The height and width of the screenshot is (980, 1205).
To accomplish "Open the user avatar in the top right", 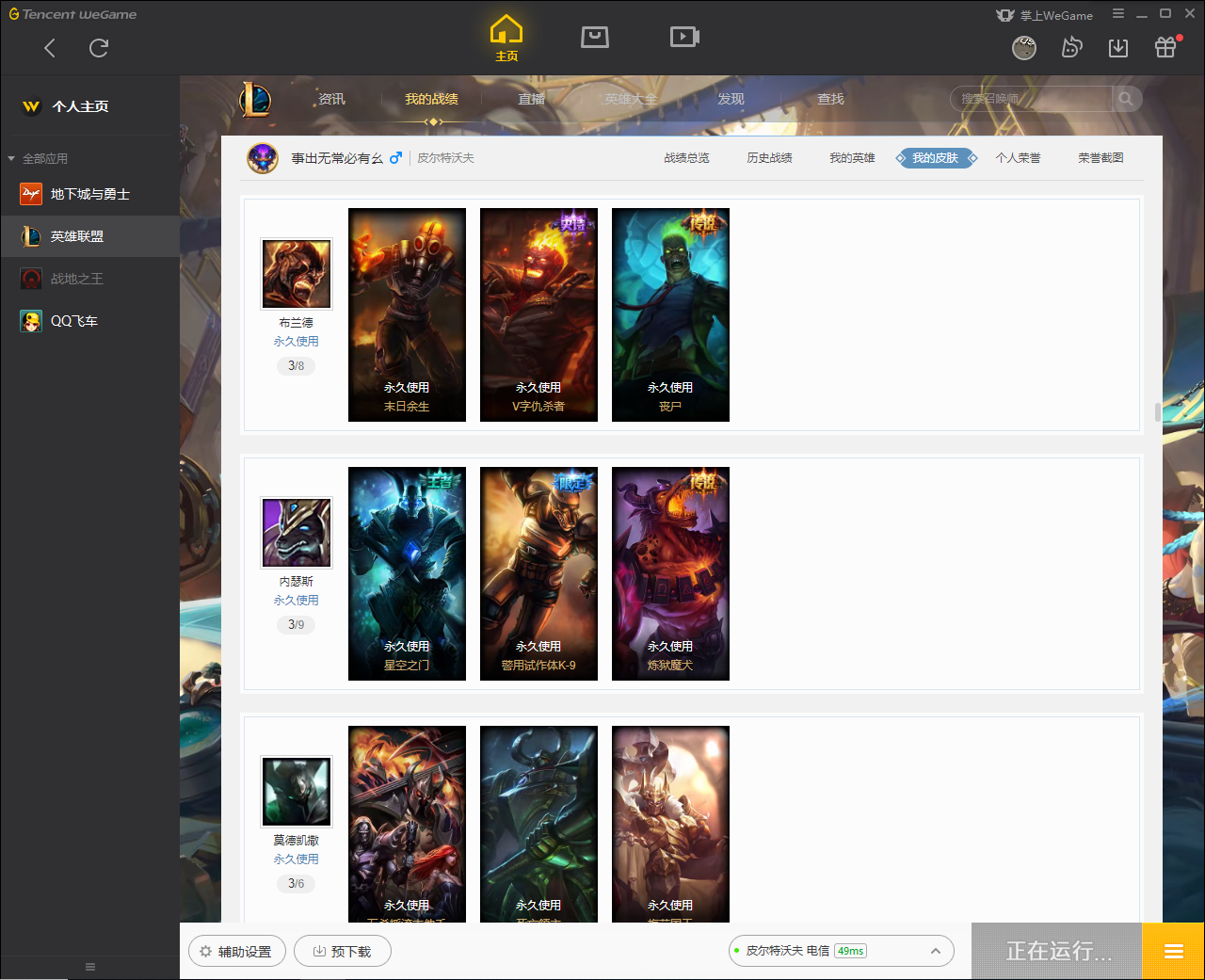I will pyautogui.click(x=1024, y=47).
